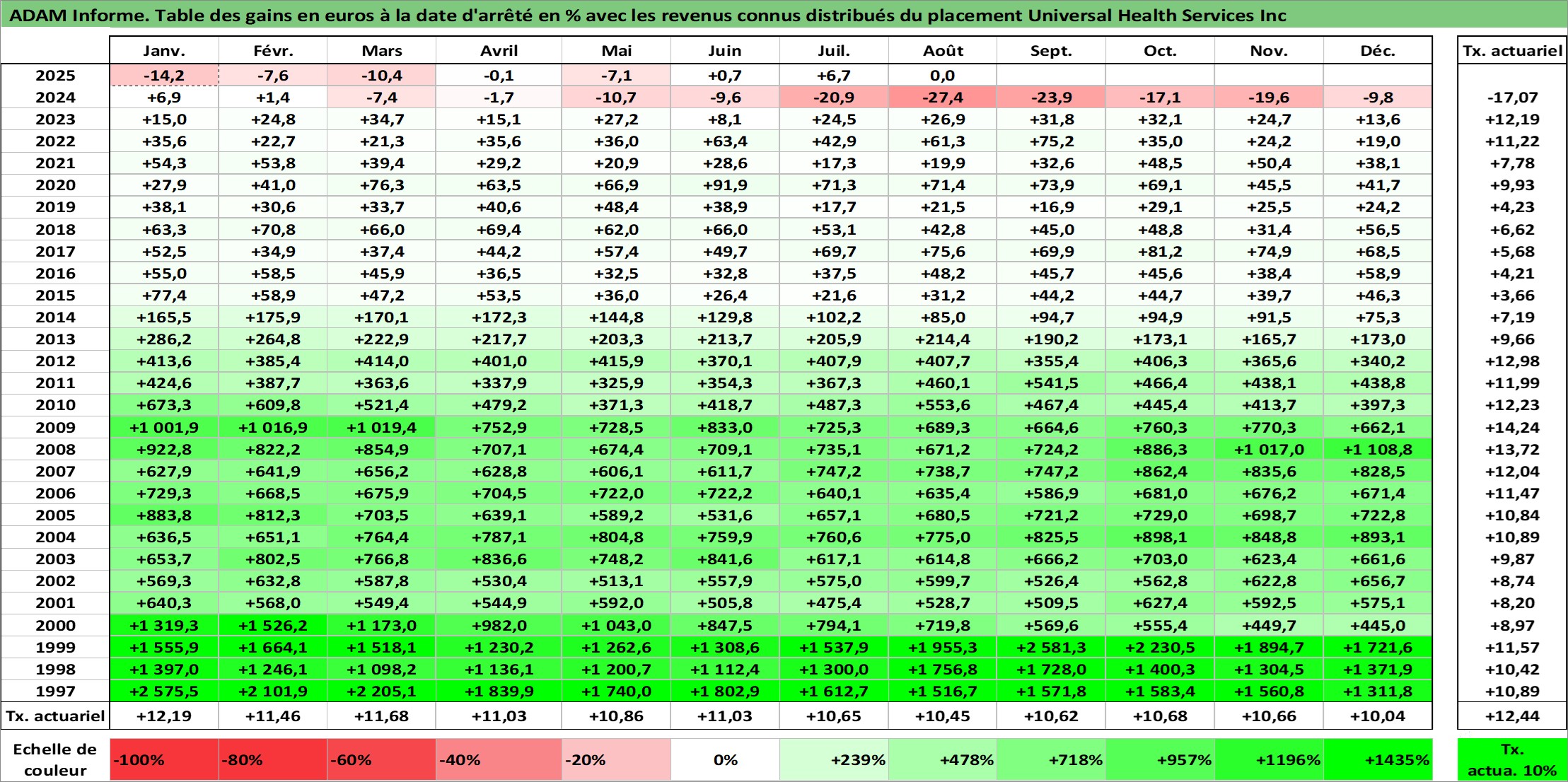Select the 1997 row label
The width and height of the screenshot is (1568, 782).
[55, 691]
